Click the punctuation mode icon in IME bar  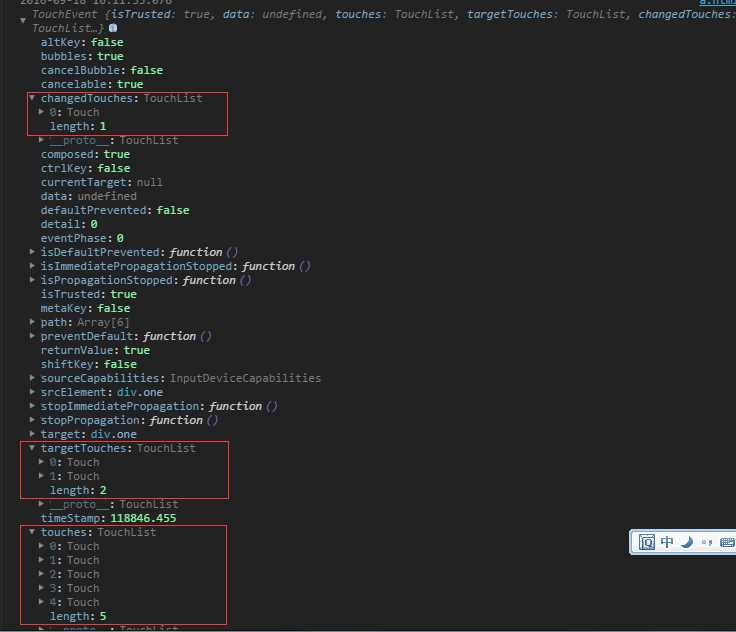pos(707,543)
